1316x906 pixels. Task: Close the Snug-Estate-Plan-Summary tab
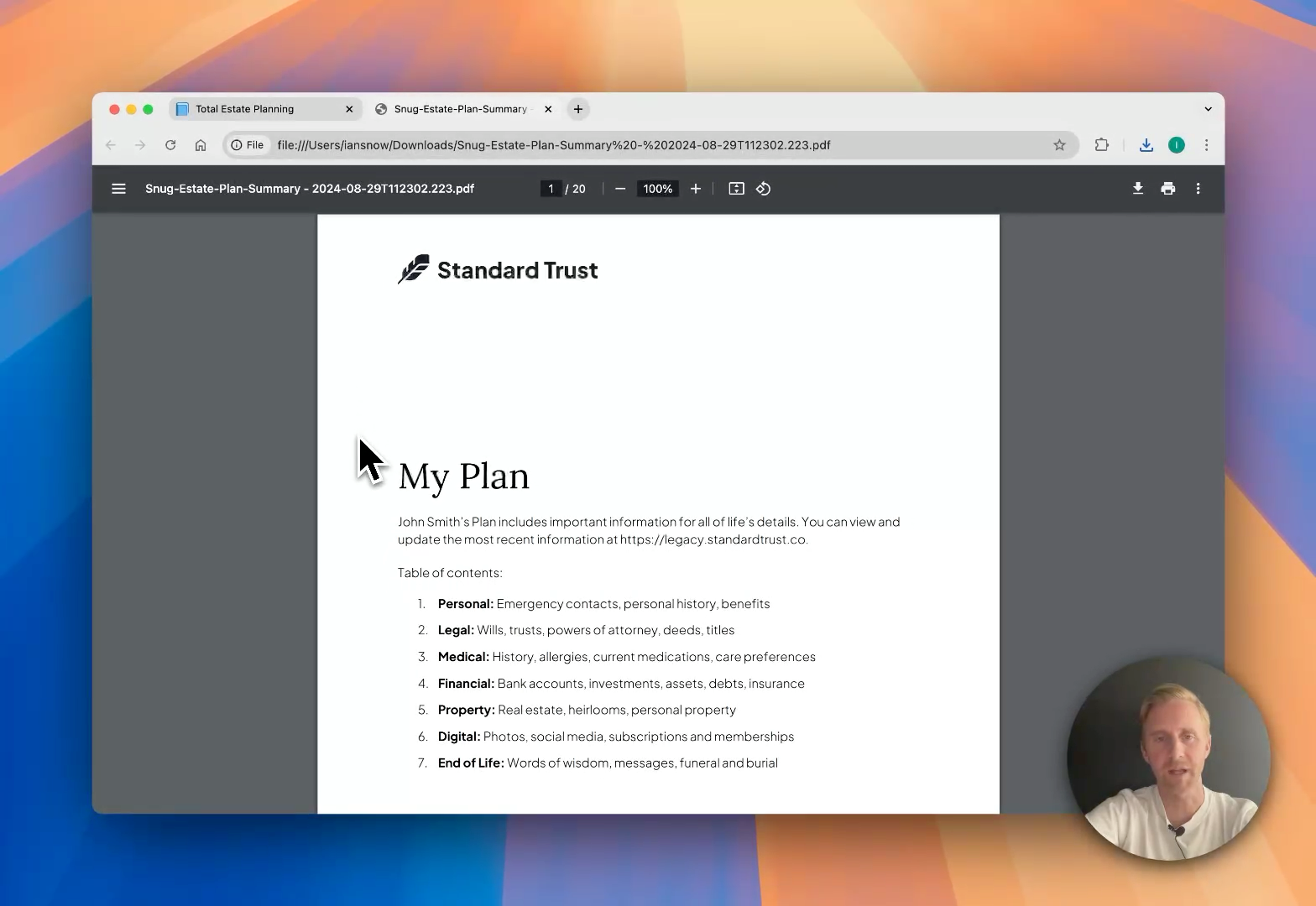[548, 109]
